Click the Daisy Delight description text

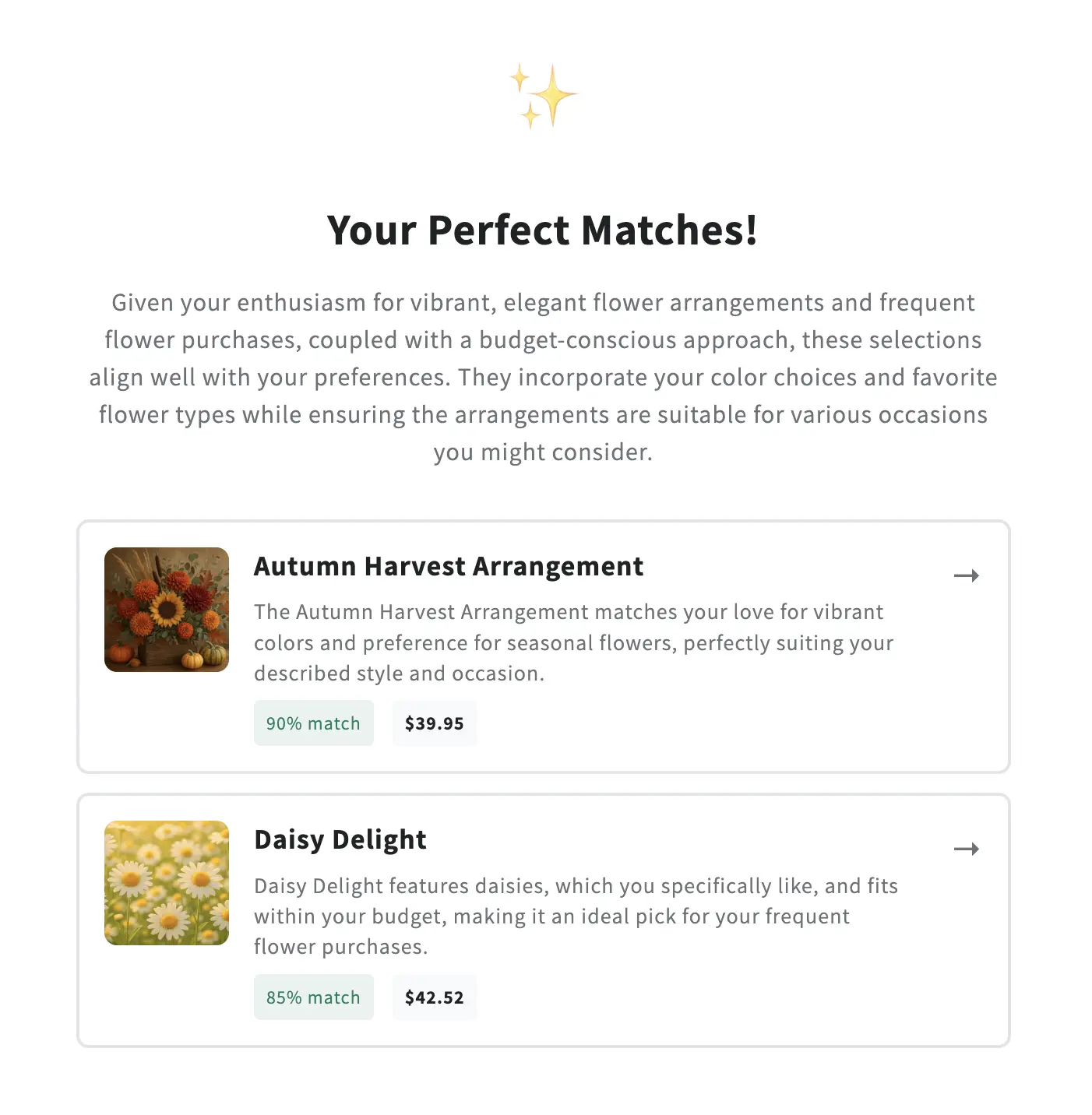[x=576, y=916]
